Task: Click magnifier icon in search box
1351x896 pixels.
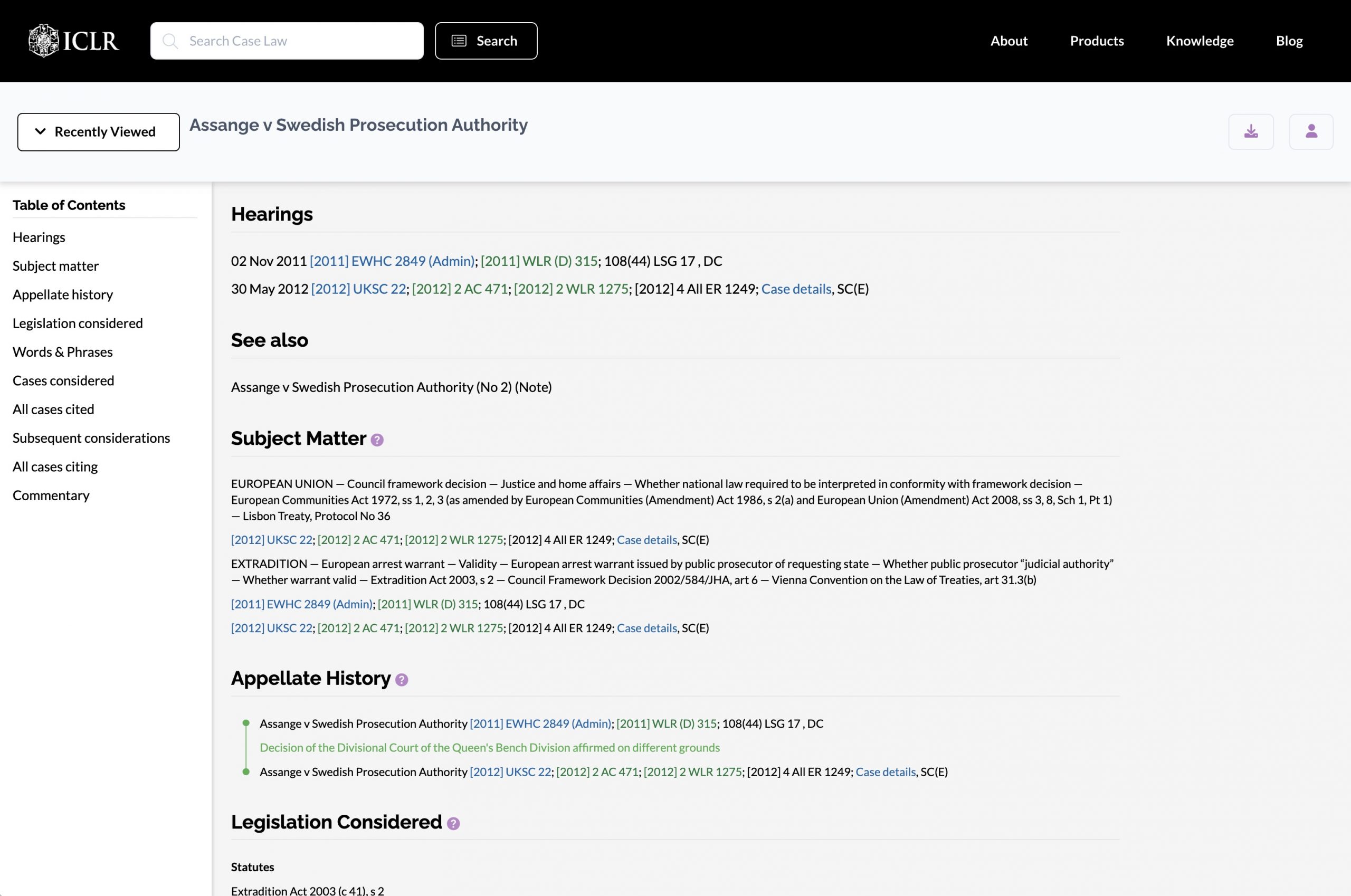Action: coord(170,41)
